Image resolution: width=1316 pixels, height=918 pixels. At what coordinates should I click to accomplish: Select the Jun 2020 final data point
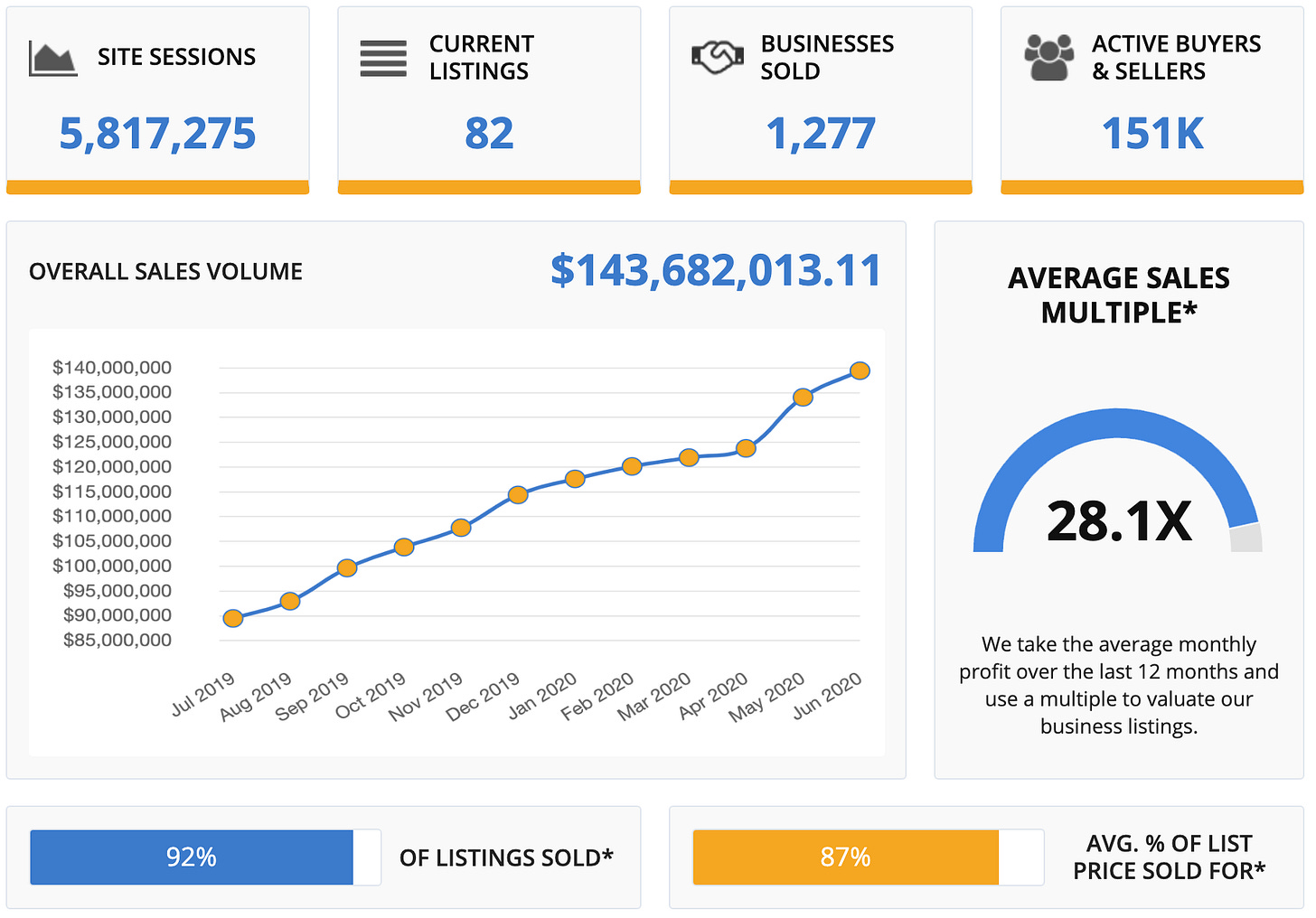click(860, 370)
